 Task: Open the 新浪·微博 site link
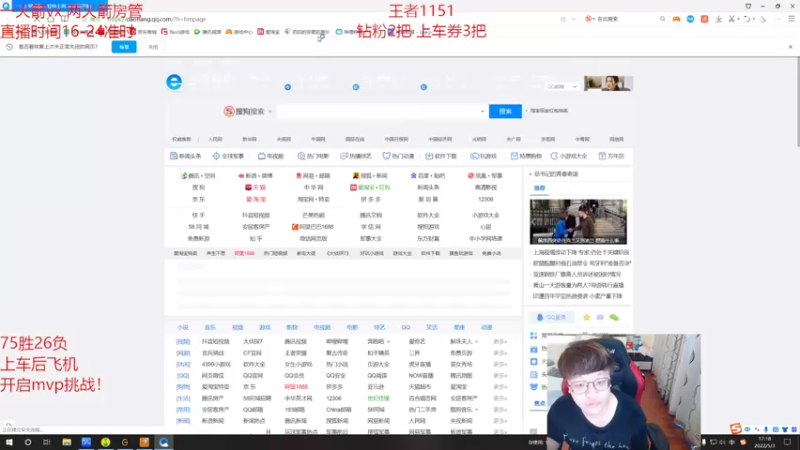point(256,176)
